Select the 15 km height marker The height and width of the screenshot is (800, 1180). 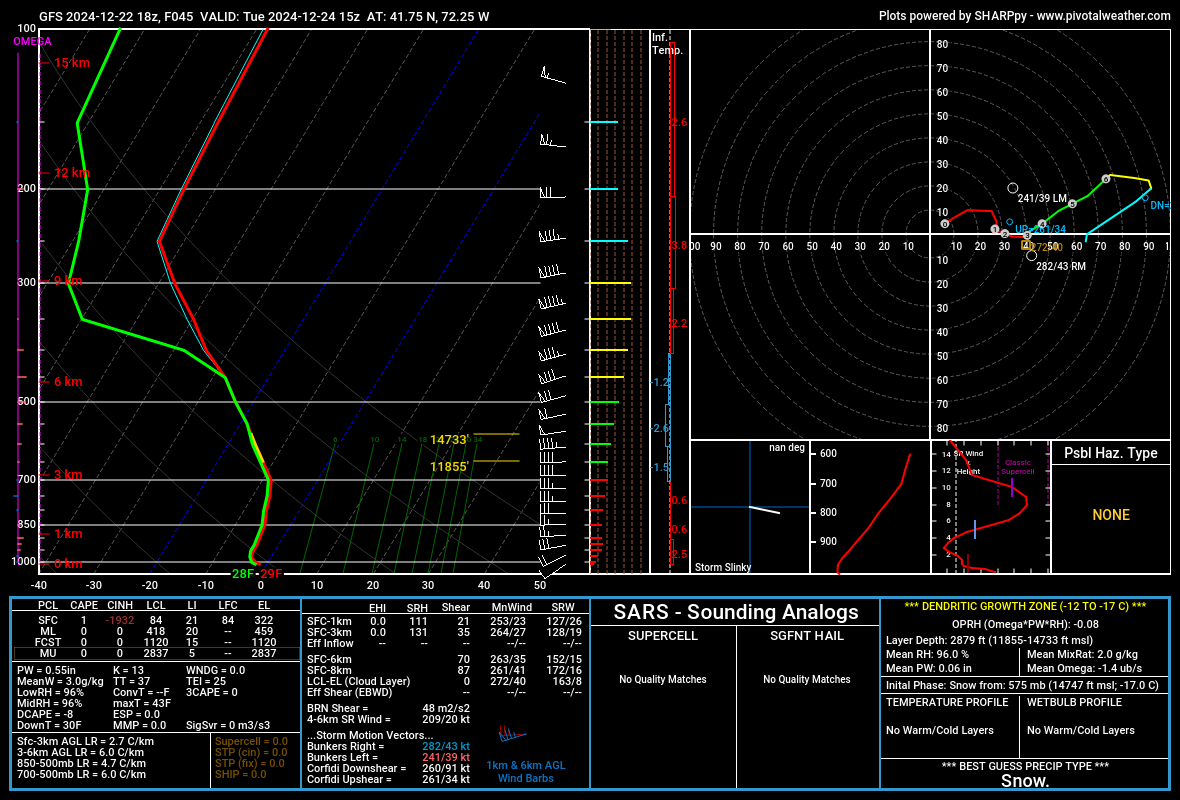[71, 62]
